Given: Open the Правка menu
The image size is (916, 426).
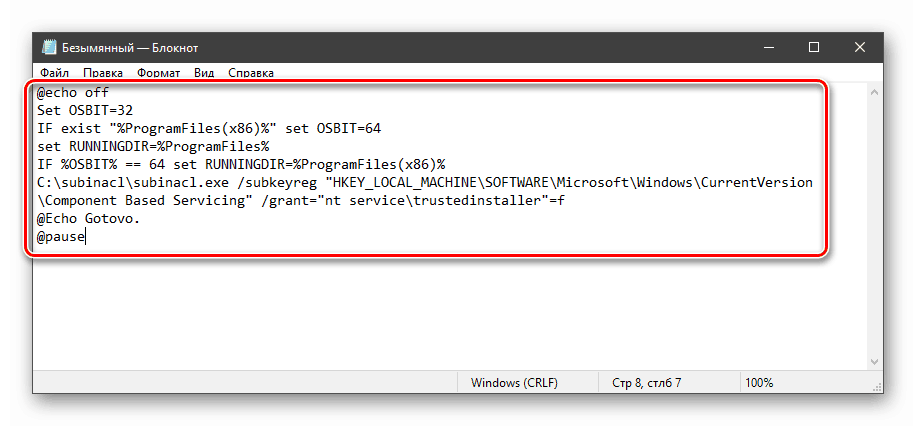Looking at the screenshot, I should tap(103, 73).
